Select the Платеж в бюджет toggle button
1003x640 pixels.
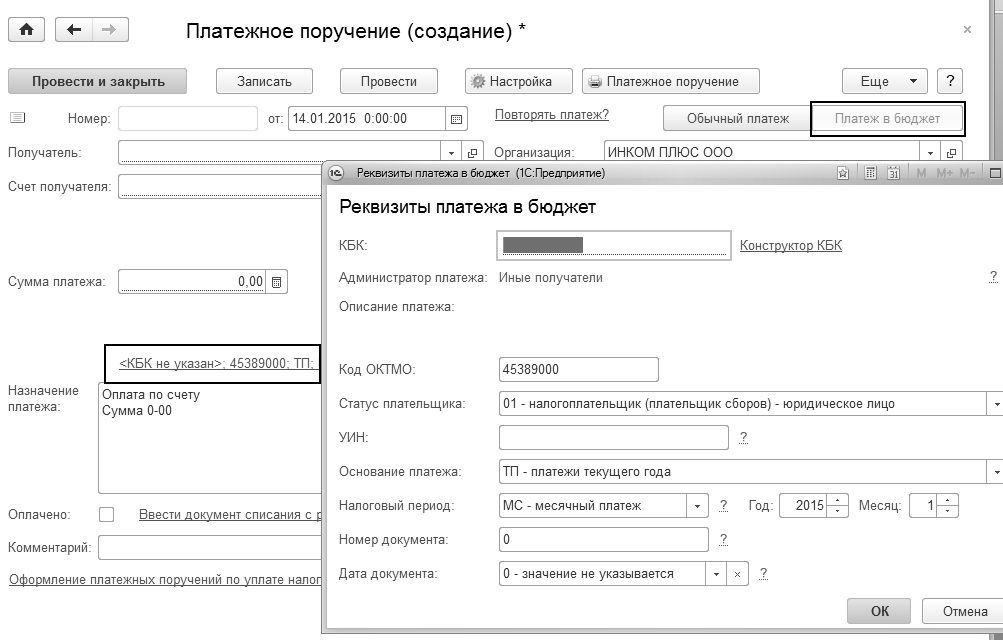pyautogui.click(x=887, y=118)
